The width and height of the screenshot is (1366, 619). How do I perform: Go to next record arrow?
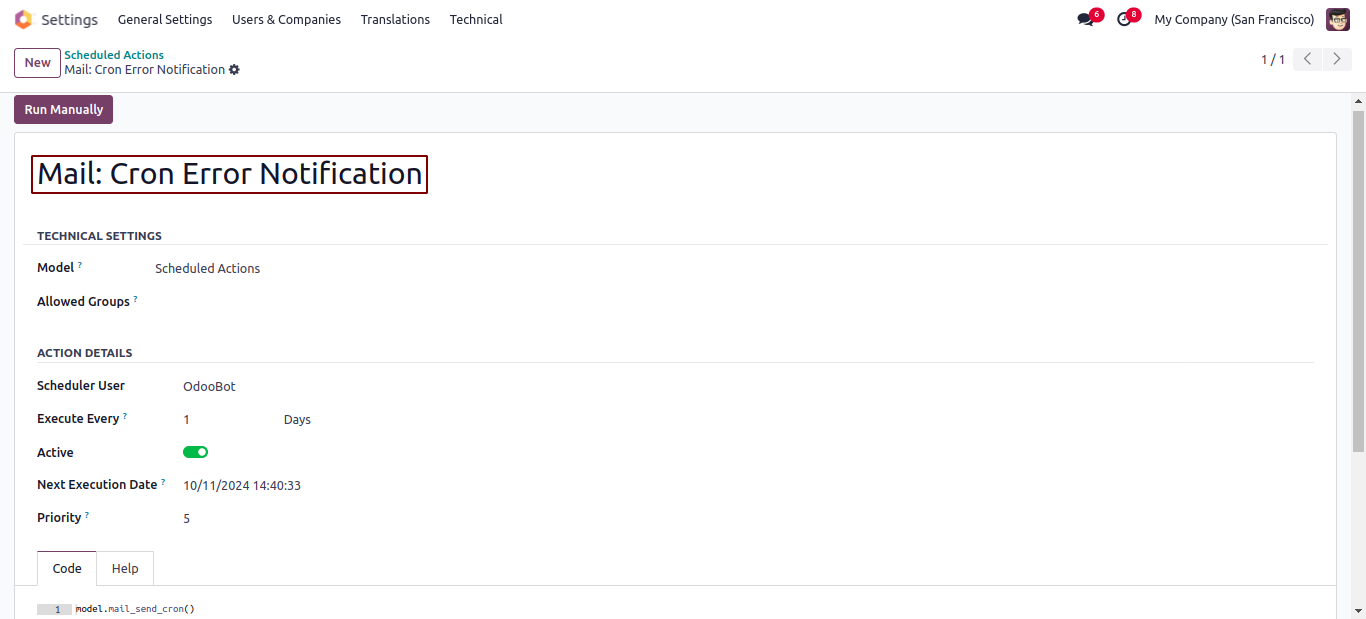click(x=1337, y=60)
